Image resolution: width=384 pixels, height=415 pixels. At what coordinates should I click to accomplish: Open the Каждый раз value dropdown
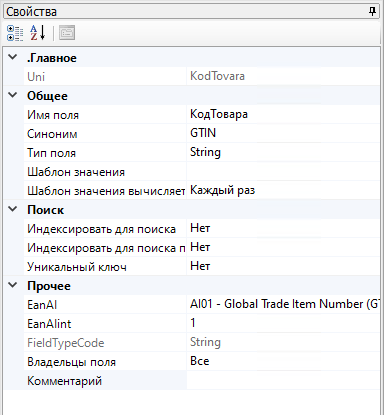point(283,190)
